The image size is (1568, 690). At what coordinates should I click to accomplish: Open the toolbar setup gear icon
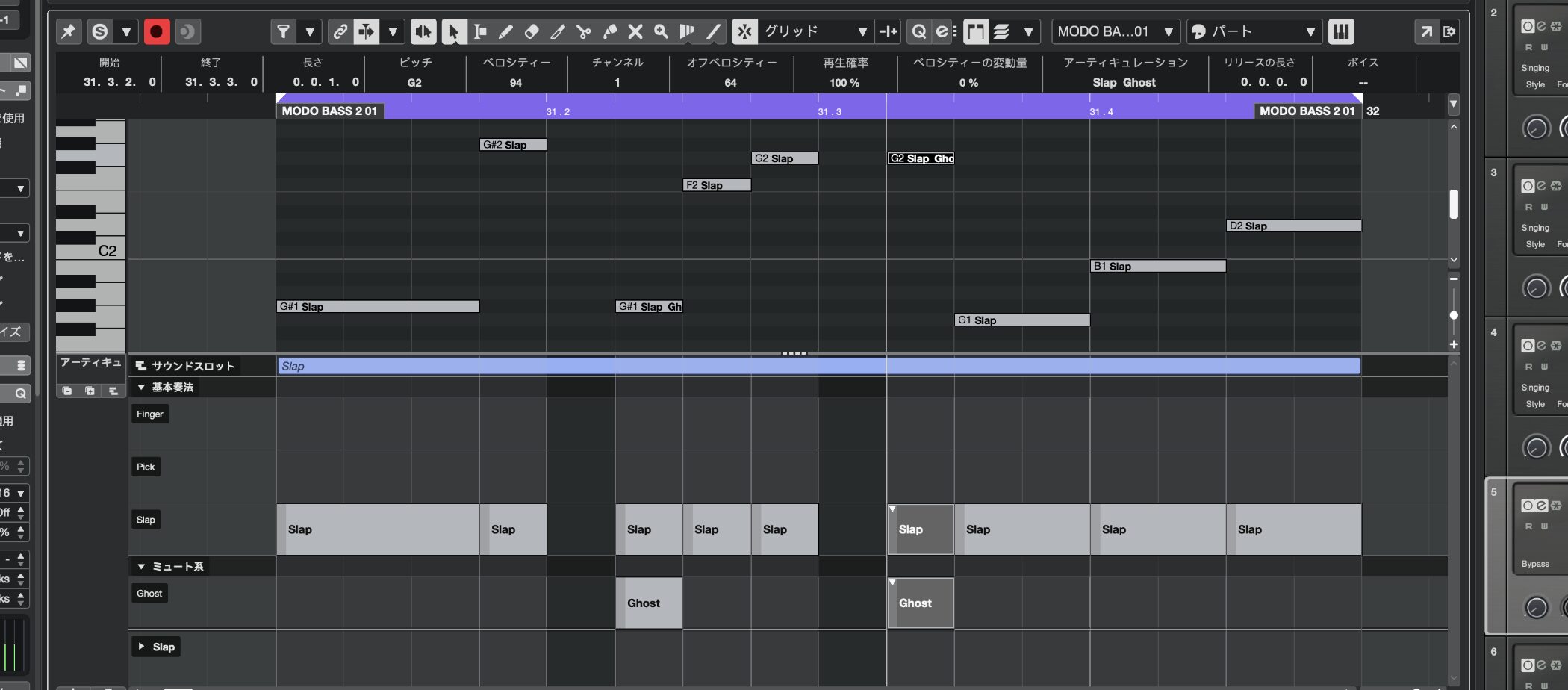click(x=1449, y=31)
